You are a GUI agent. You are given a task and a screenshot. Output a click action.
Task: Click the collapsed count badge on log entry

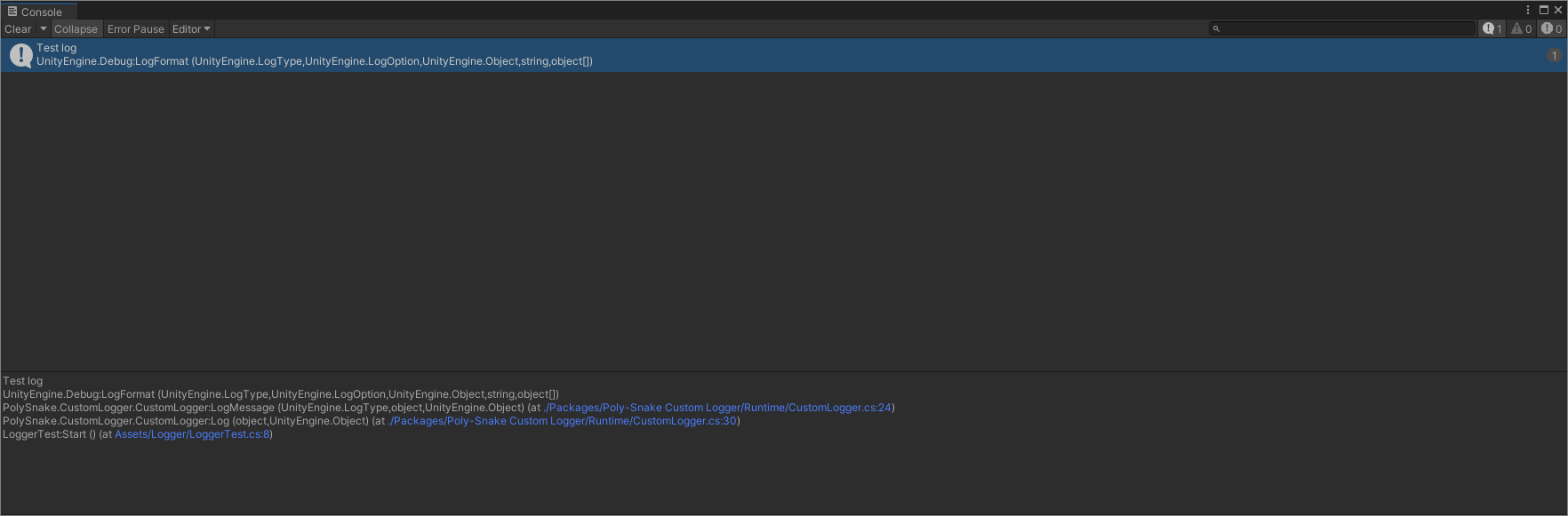(x=1554, y=55)
